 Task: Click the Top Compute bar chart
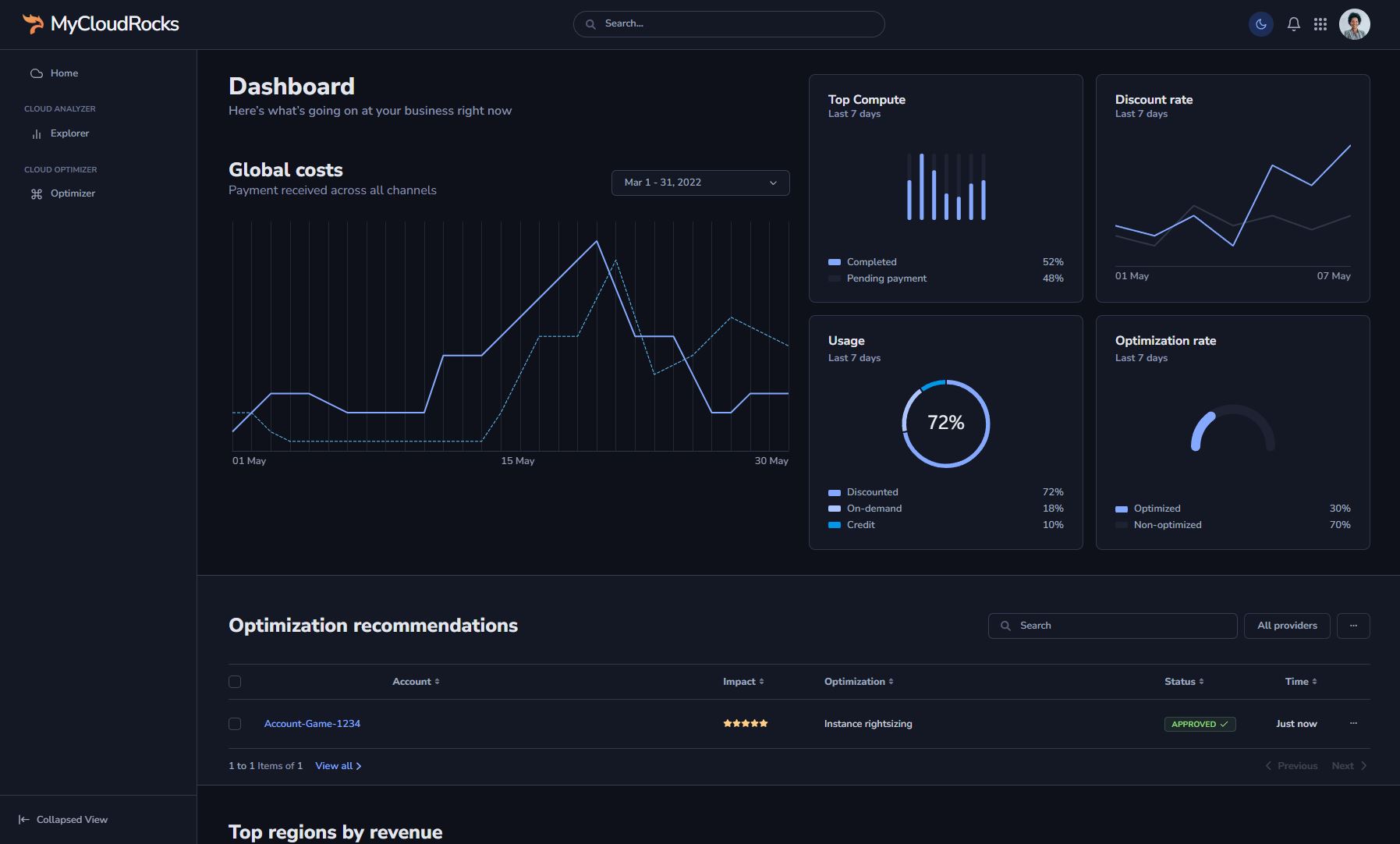coord(946,186)
